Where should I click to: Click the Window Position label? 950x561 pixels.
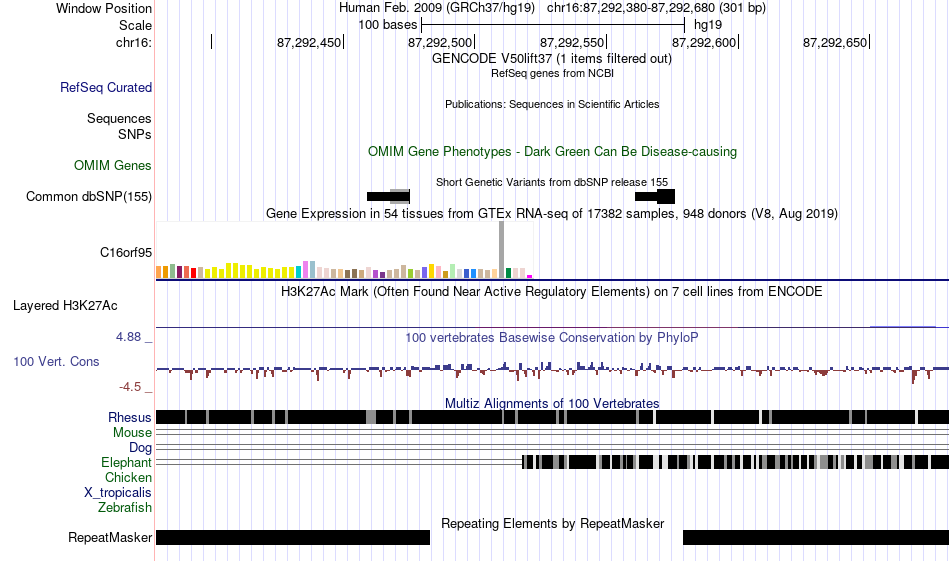[104, 8]
